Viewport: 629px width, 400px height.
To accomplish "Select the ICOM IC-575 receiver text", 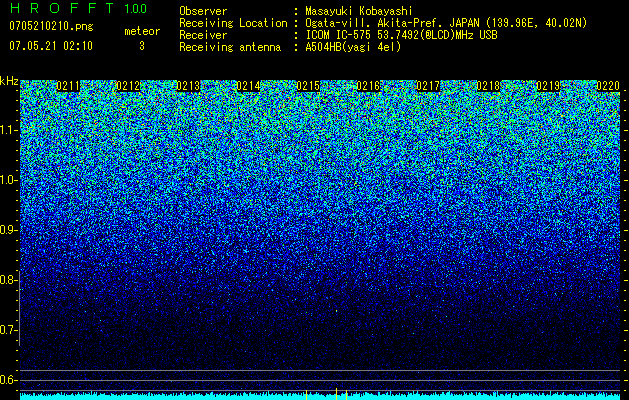I will [401, 35].
